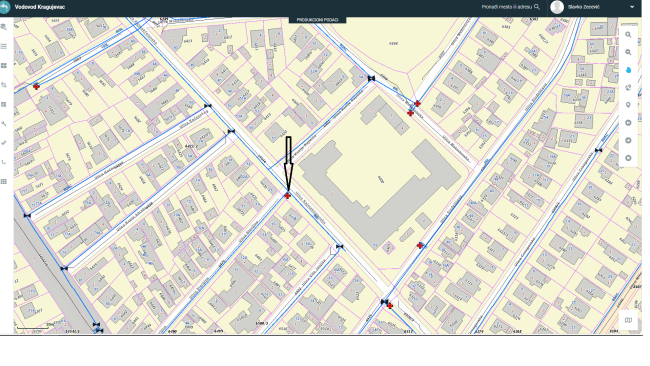
Task: Zoom out with the magnifier minus tool
Action: click(x=628, y=52)
